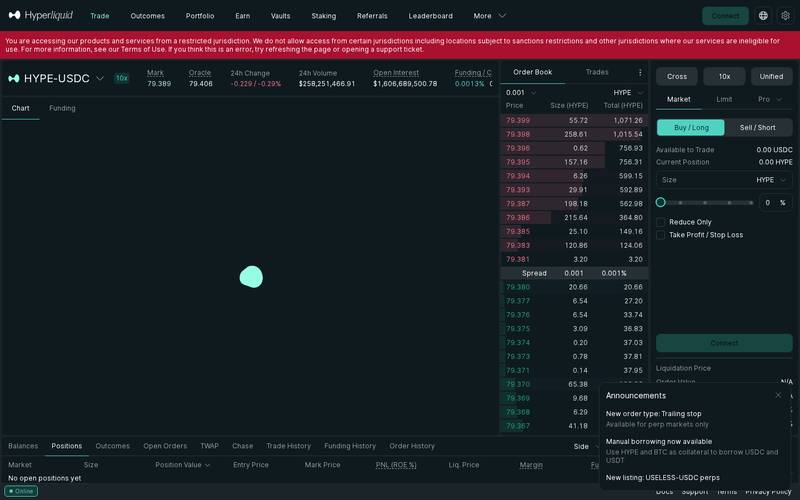Switch to the Funding tab

(x=62, y=108)
